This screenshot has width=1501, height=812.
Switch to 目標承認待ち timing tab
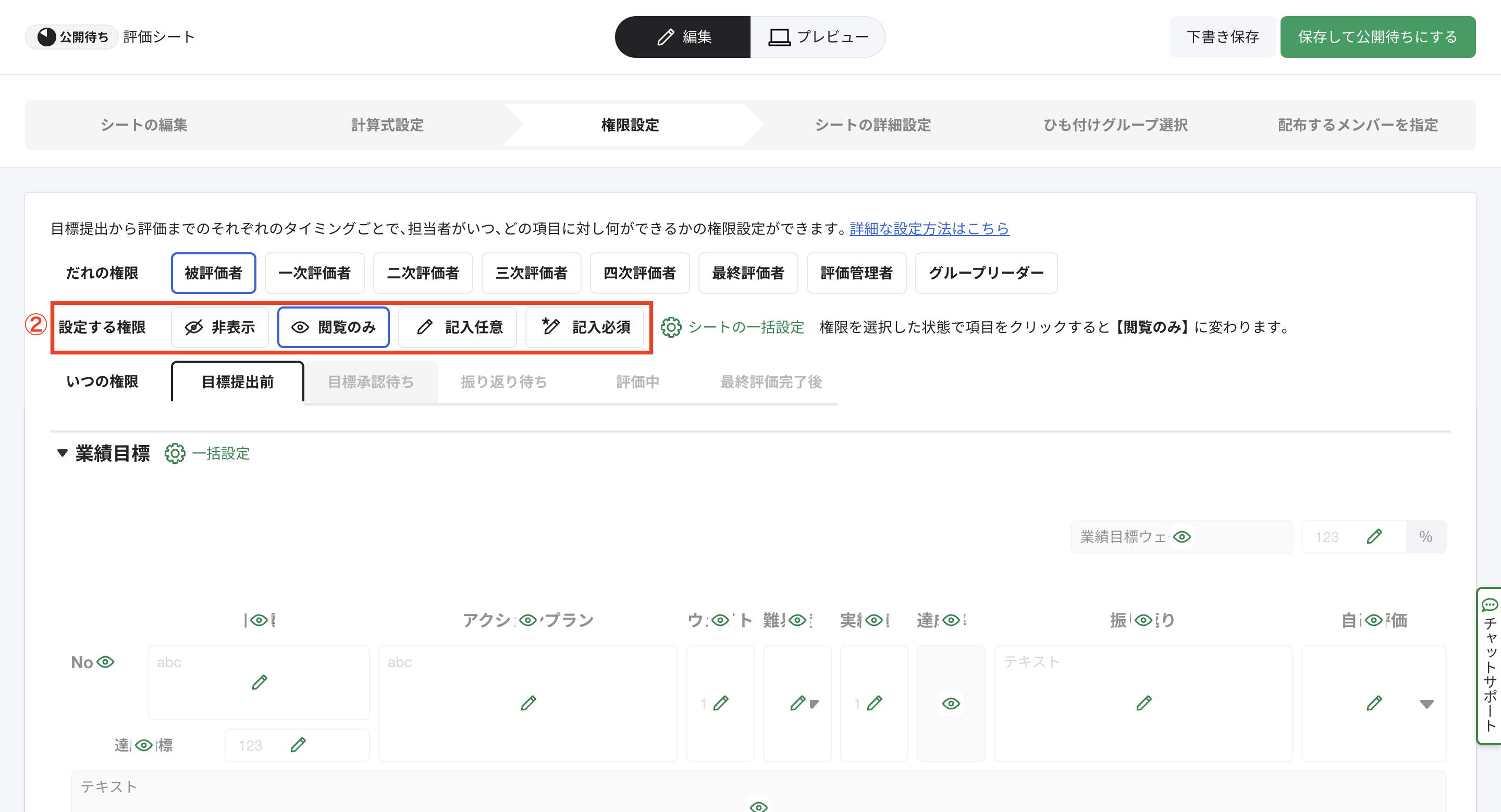coord(371,382)
